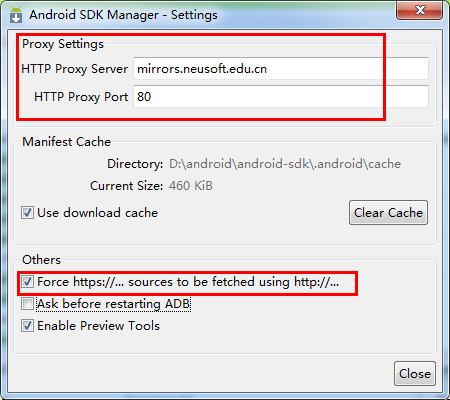Uncheck Enable Preview Tools
Image resolution: width=450 pixels, height=400 pixels.
coord(27,326)
